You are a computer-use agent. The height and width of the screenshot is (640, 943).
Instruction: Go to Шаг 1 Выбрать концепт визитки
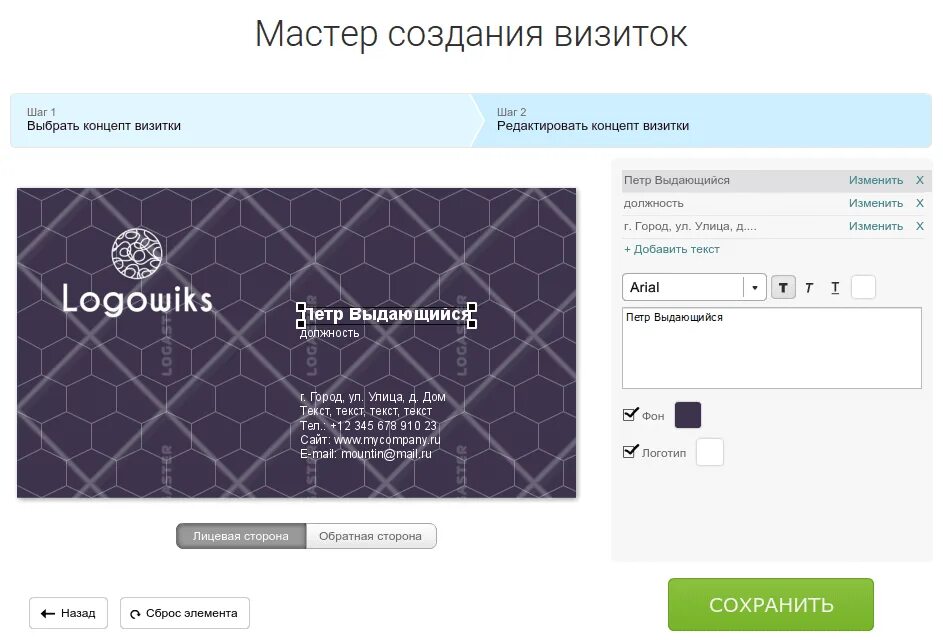[241, 120]
